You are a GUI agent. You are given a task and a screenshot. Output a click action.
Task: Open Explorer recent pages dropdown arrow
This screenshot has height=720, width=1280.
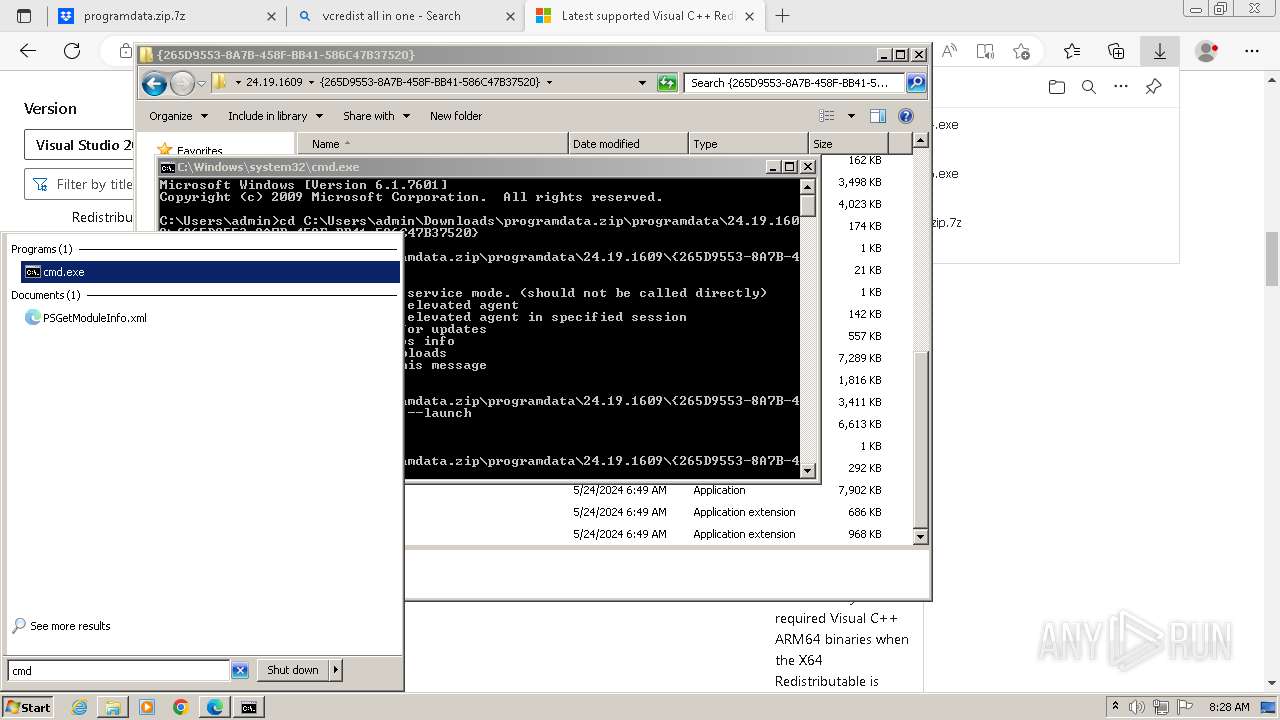[x=201, y=83]
